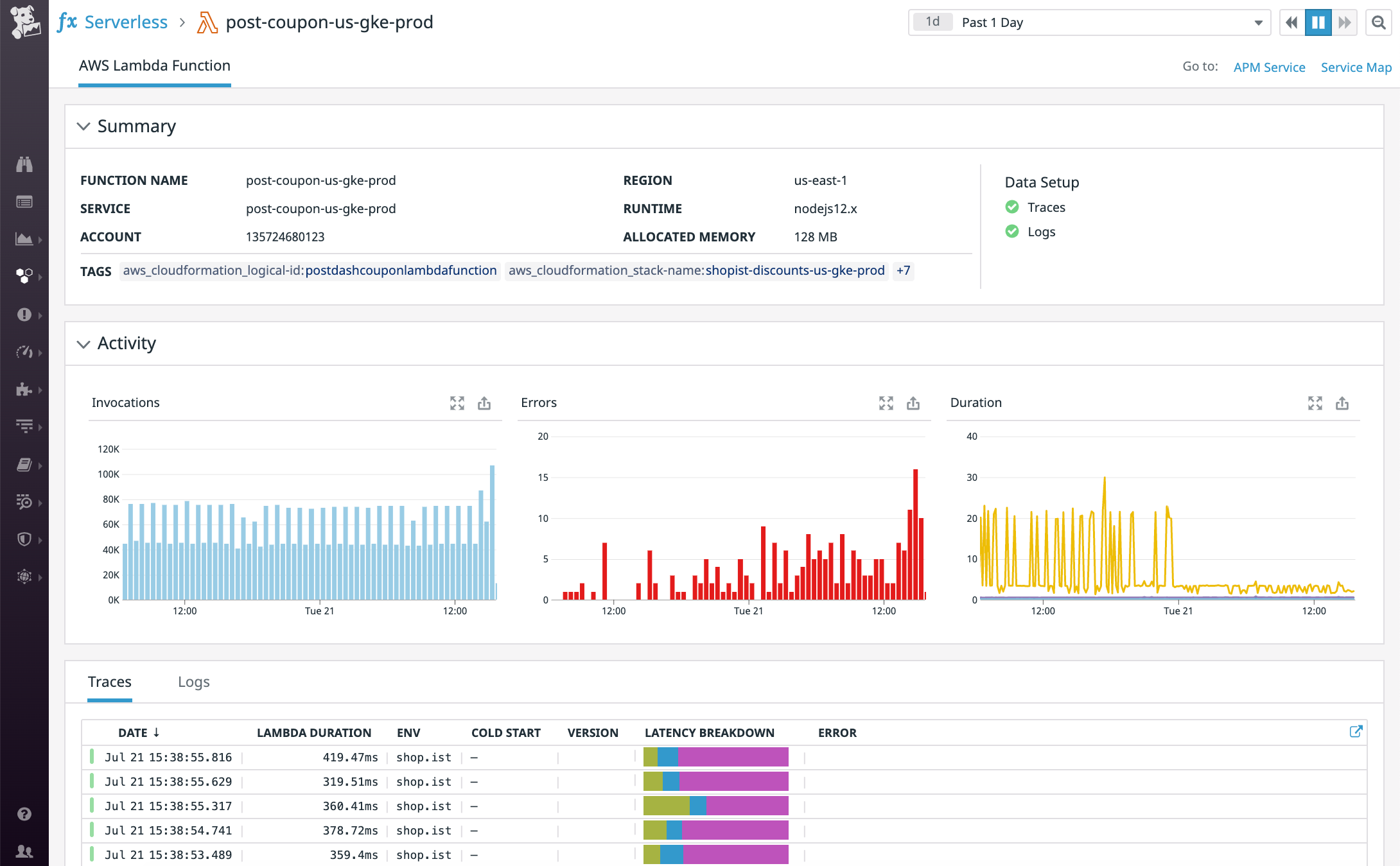Select the Events icon in the sidebar

pyautogui.click(x=24, y=201)
